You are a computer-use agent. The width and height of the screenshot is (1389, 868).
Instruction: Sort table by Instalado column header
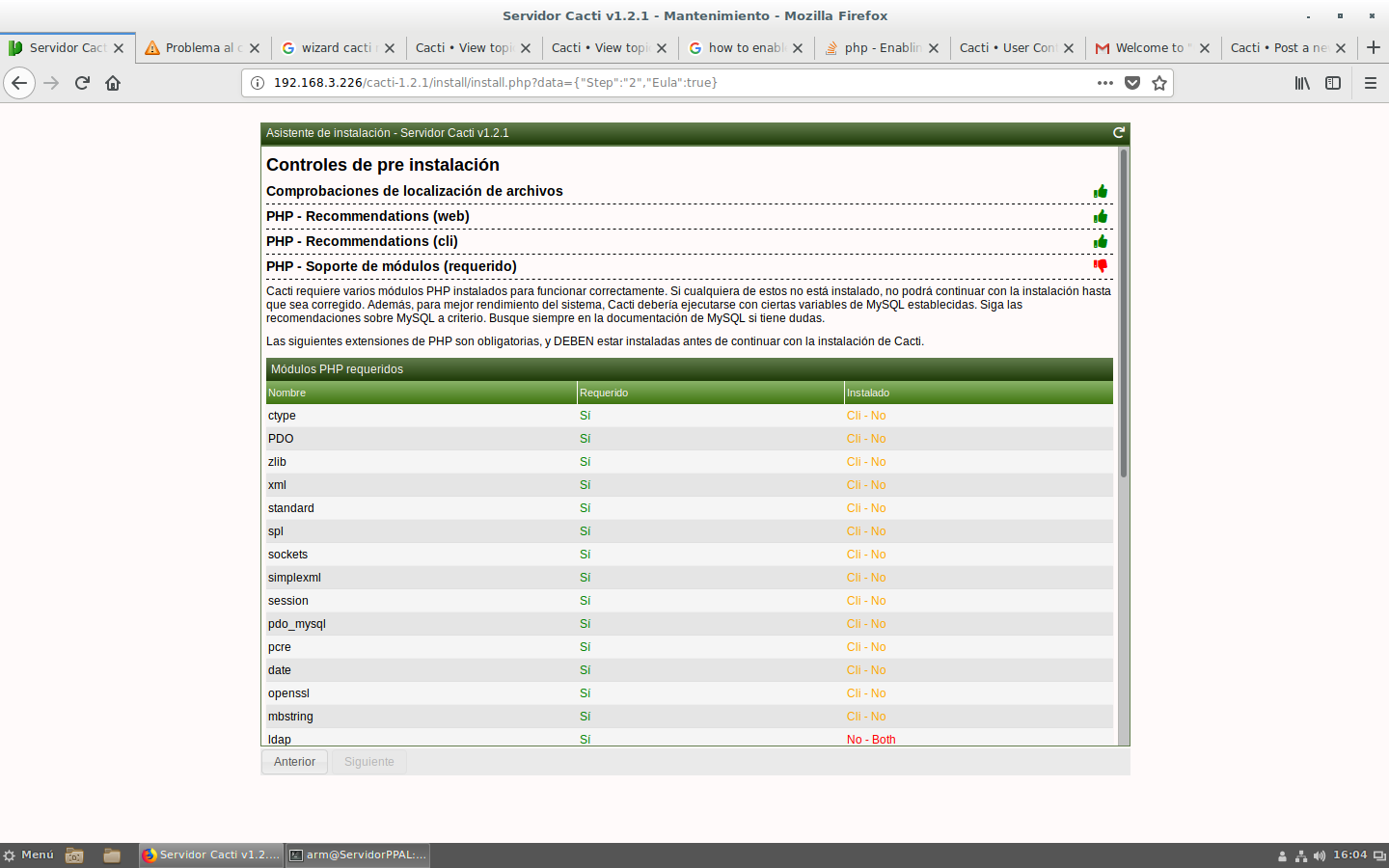tap(978, 393)
